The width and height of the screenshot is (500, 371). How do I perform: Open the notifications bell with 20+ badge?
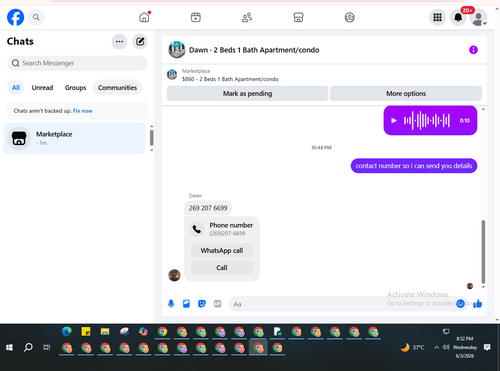pyautogui.click(x=458, y=17)
